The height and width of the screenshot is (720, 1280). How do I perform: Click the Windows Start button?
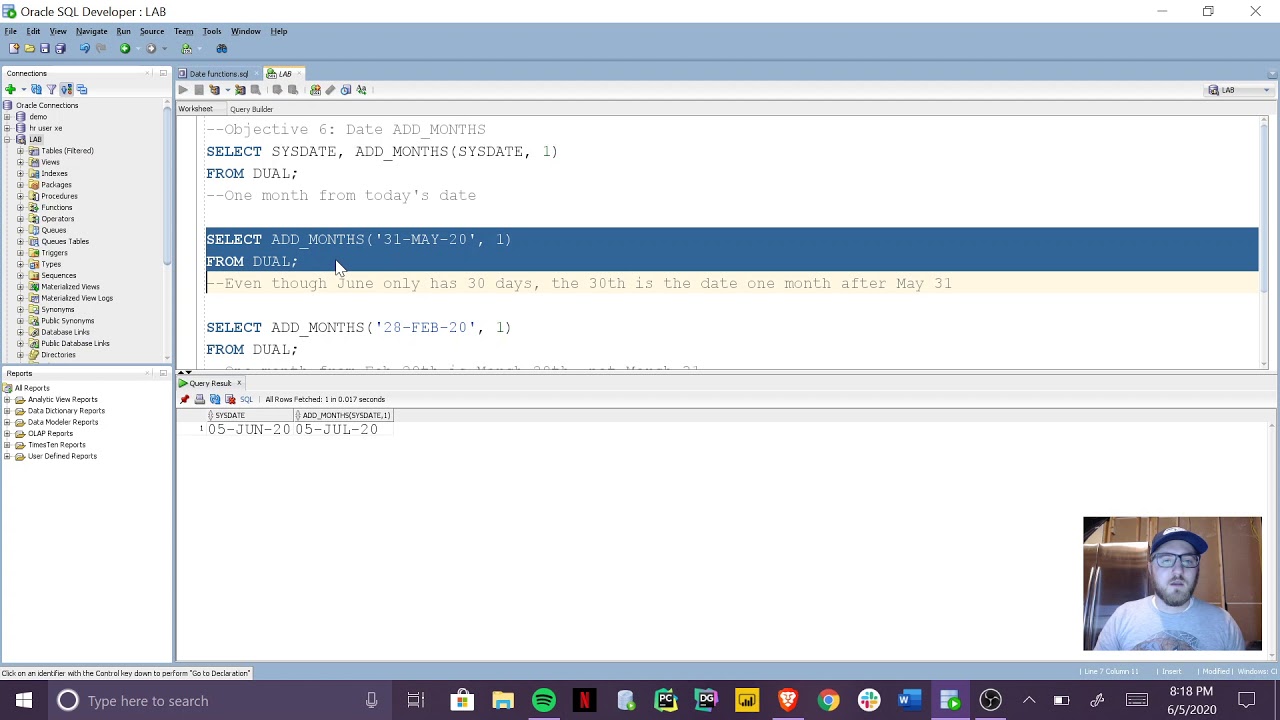(x=23, y=701)
